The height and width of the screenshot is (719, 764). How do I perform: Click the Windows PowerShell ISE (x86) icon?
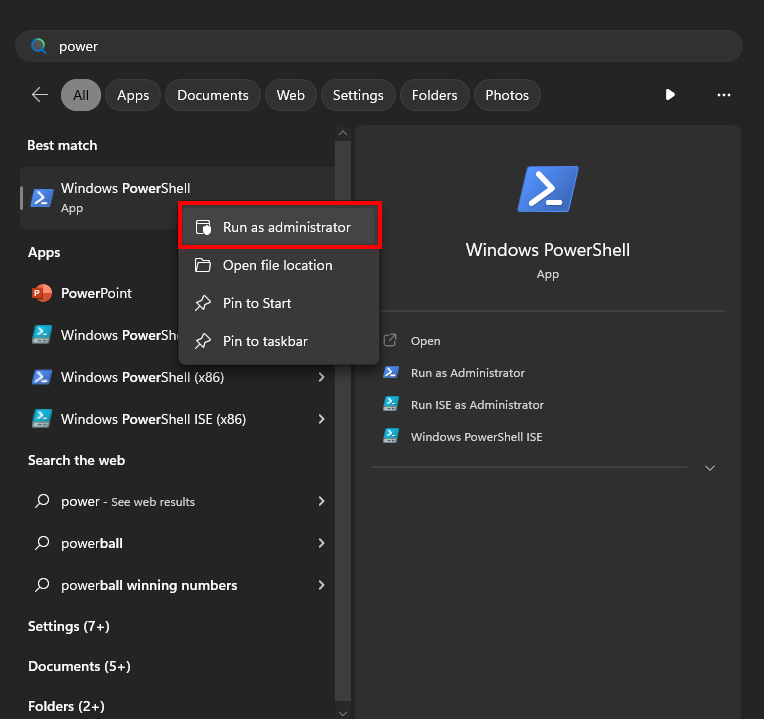point(42,419)
